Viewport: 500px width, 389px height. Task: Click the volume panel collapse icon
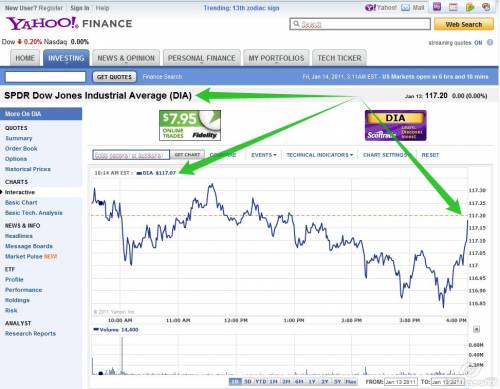(x=477, y=329)
